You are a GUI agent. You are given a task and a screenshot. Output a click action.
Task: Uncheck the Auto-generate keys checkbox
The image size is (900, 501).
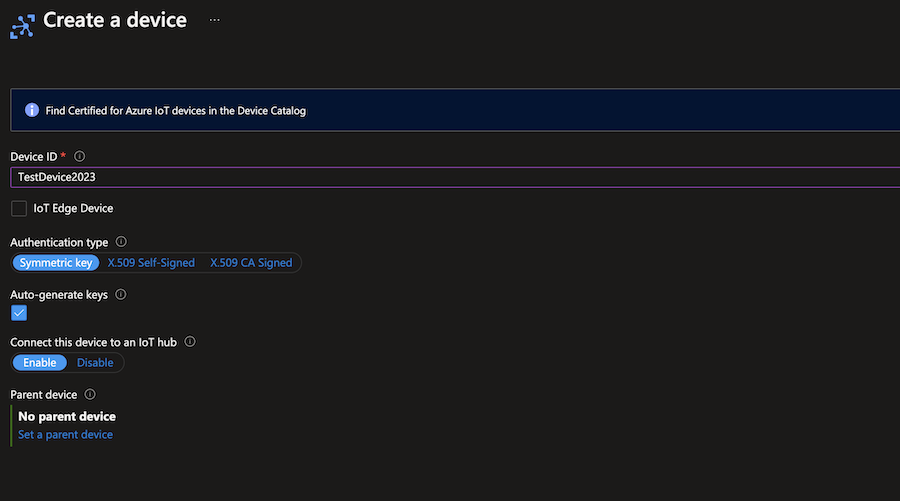tap(19, 313)
